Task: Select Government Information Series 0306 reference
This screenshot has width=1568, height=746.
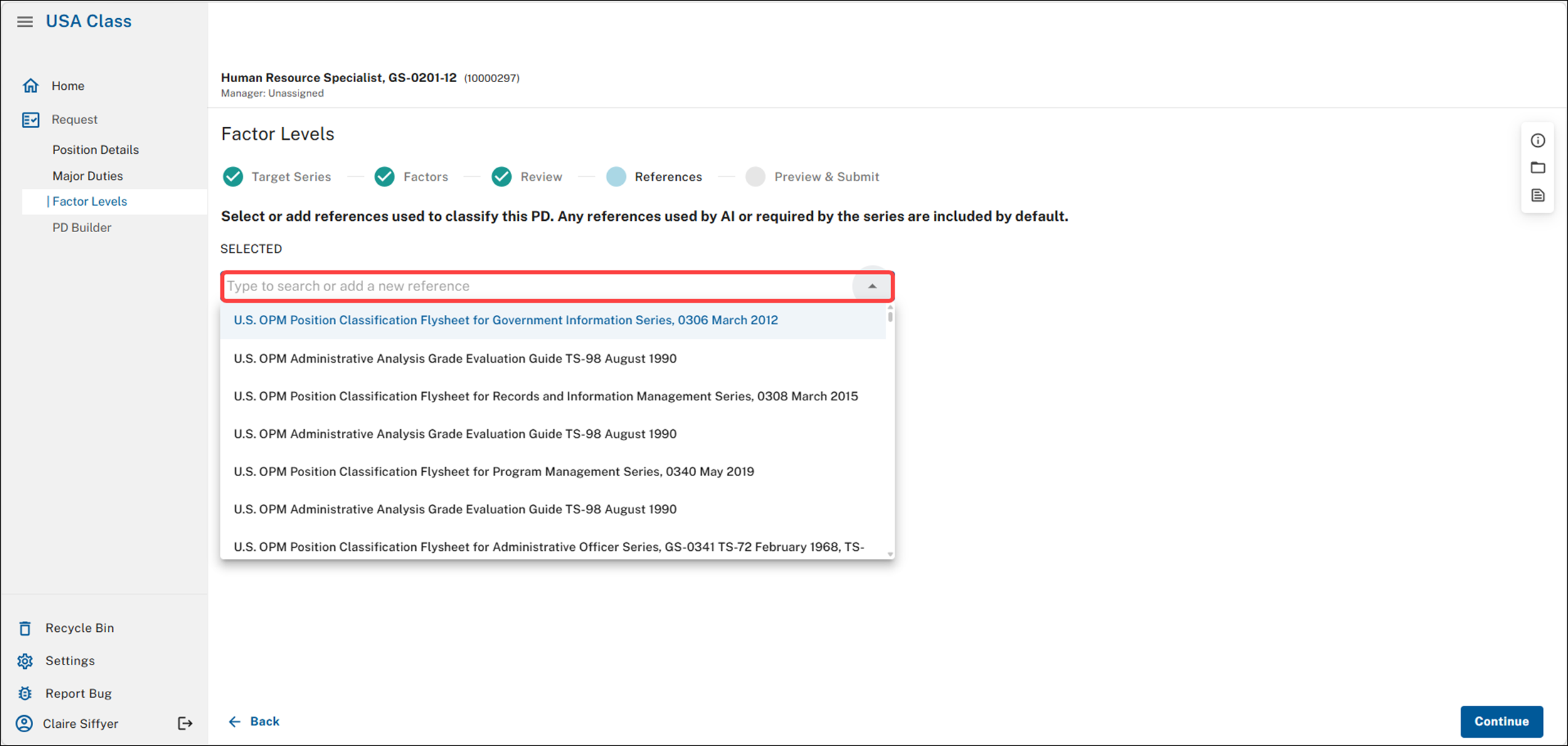Action: (553, 321)
